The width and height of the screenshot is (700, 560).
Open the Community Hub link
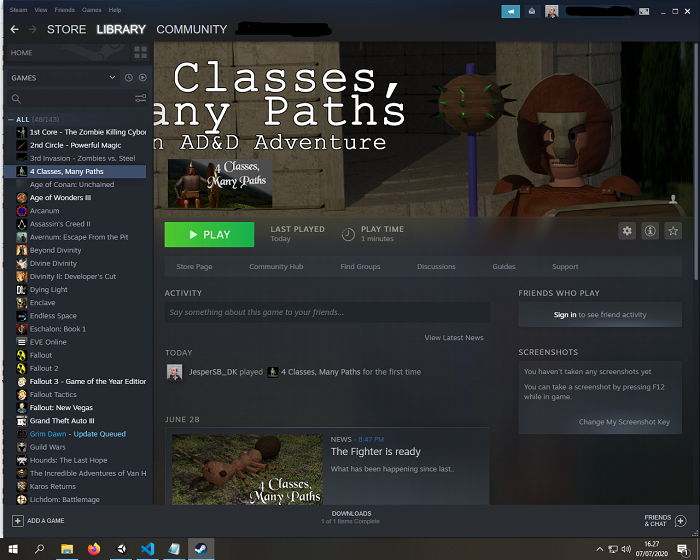tap(276, 267)
